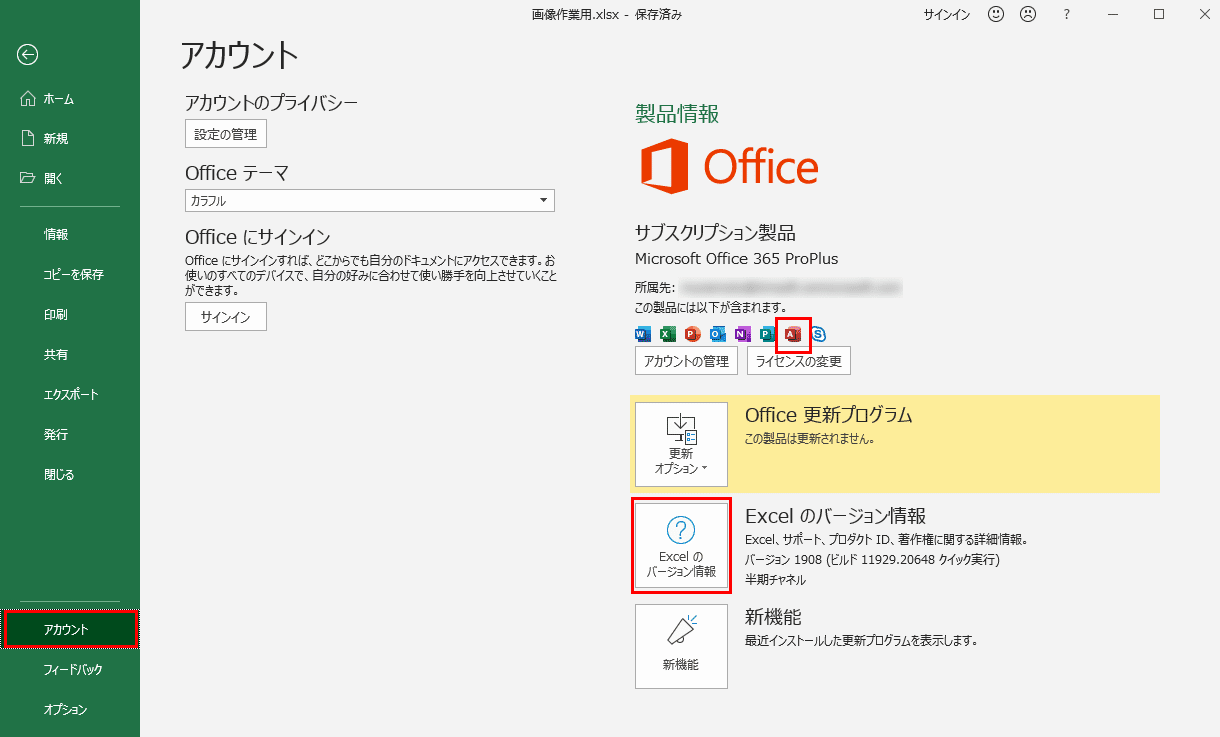
Task: Click the Microsoft Office 365 ProPlus text
Action: click(737, 259)
